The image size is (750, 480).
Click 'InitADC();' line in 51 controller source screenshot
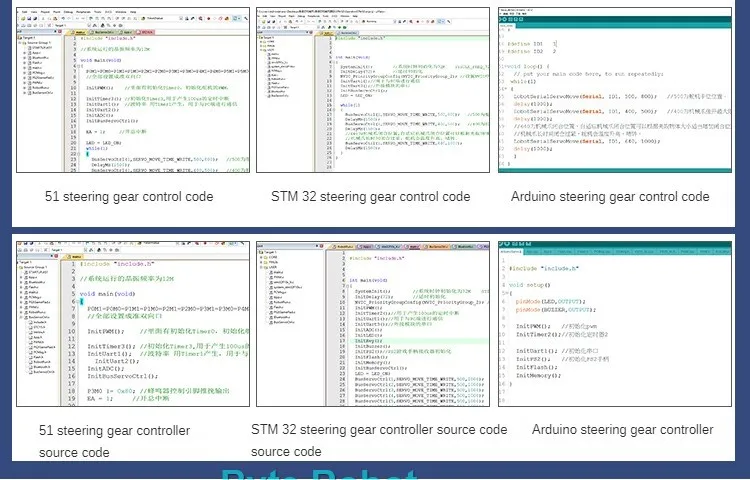106,369
